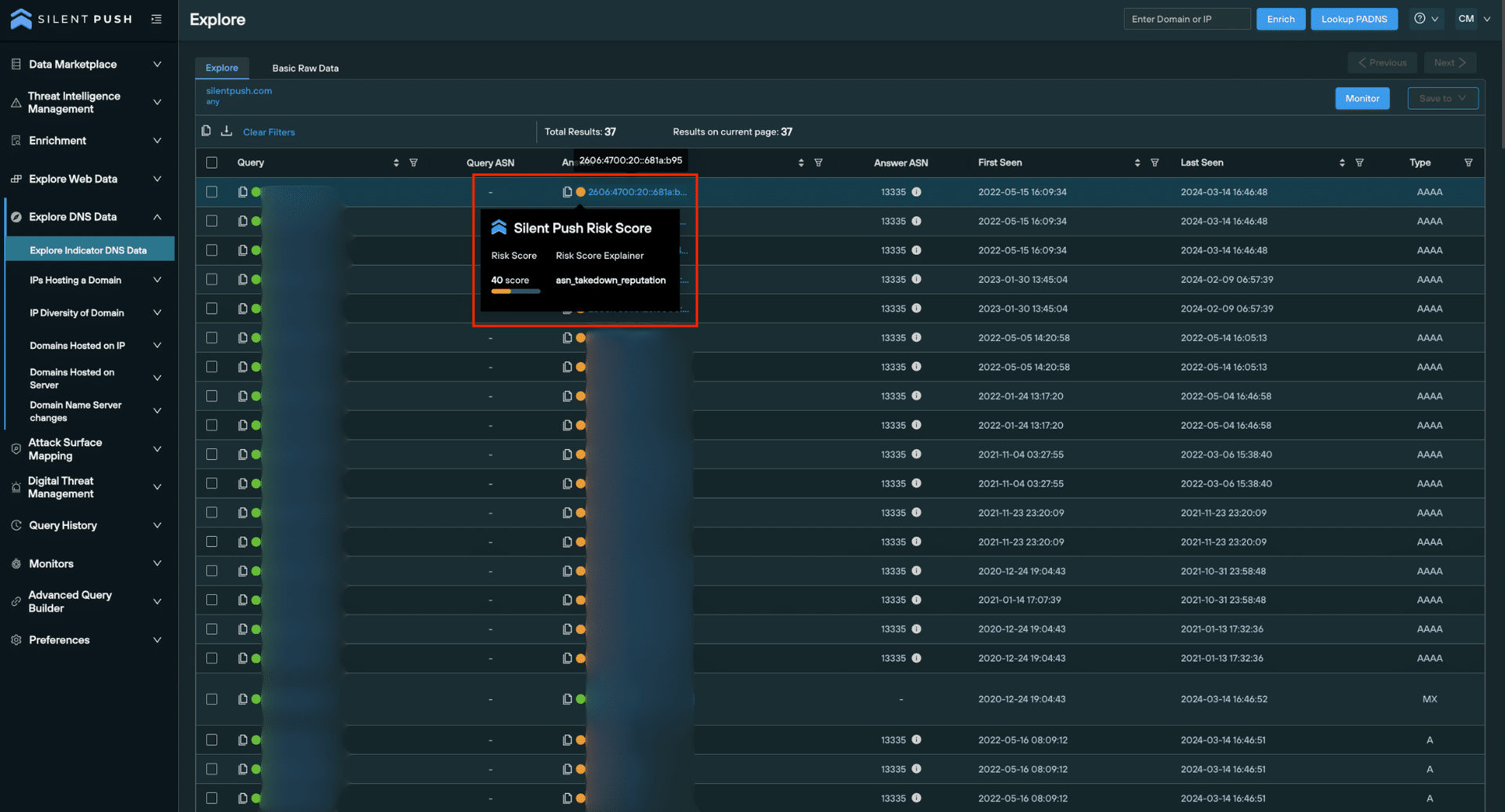This screenshot has height=812, width=1505.
Task: Click ASN info icon in 2023-01-30 13:45:04 first row
Action: [x=916, y=280]
